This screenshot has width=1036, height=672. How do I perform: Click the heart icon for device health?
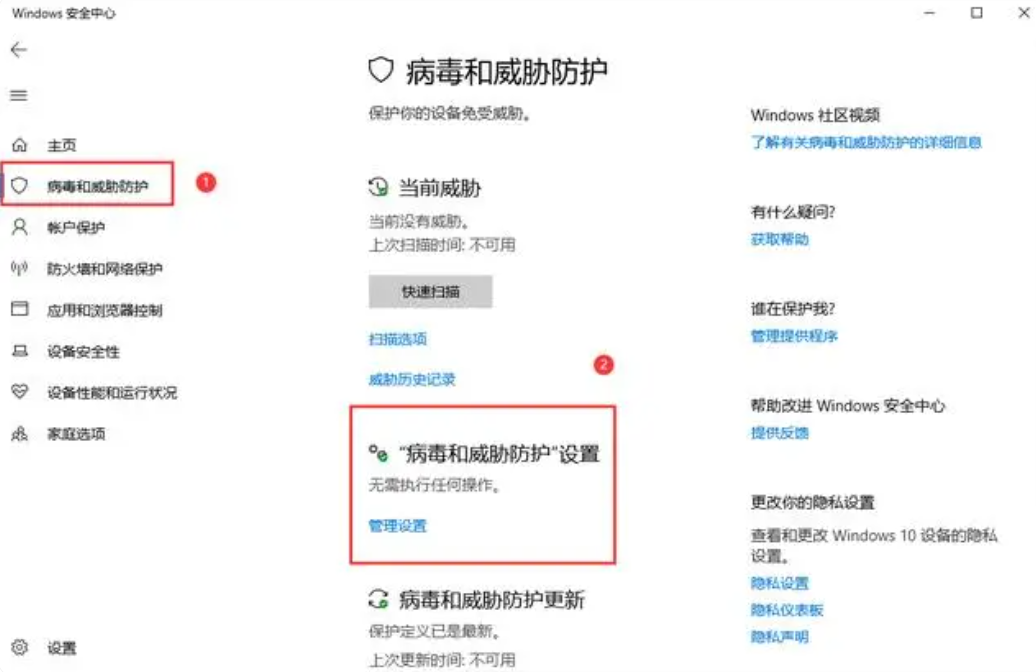20,392
